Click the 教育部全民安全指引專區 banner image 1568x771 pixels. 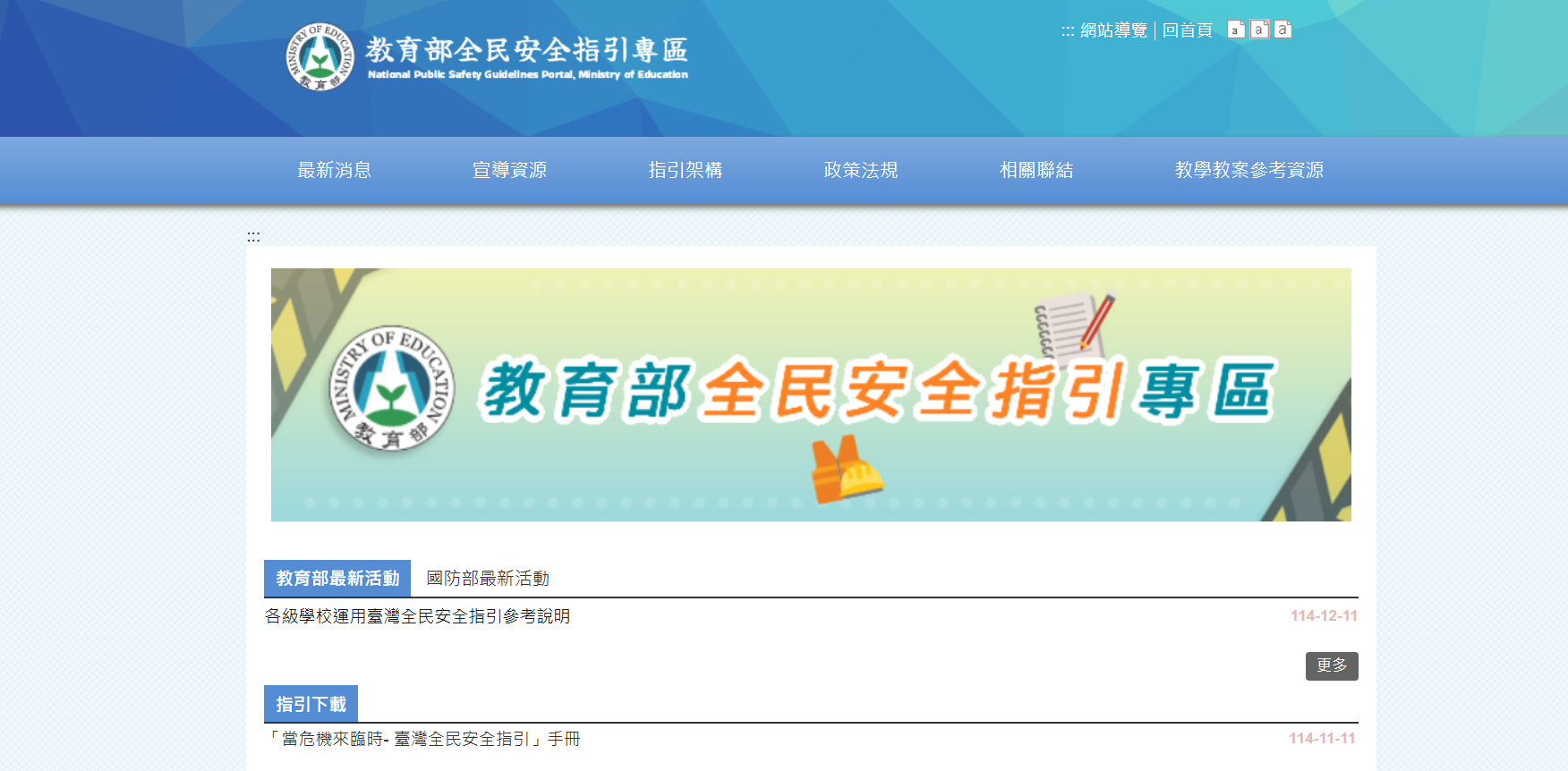coord(811,394)
